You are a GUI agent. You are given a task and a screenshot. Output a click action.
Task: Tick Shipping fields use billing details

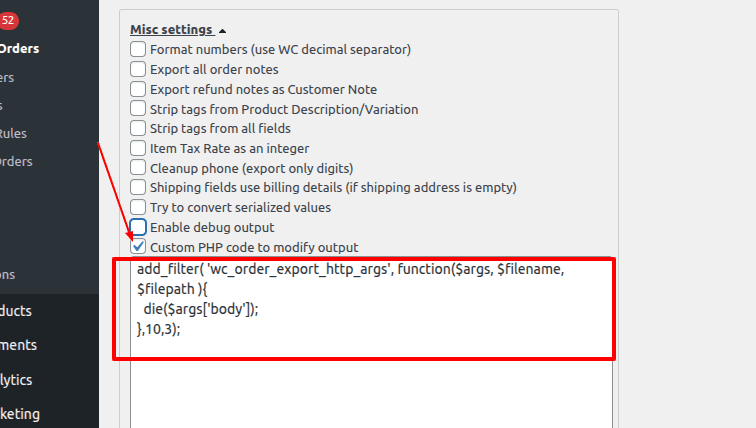[138, 187]
